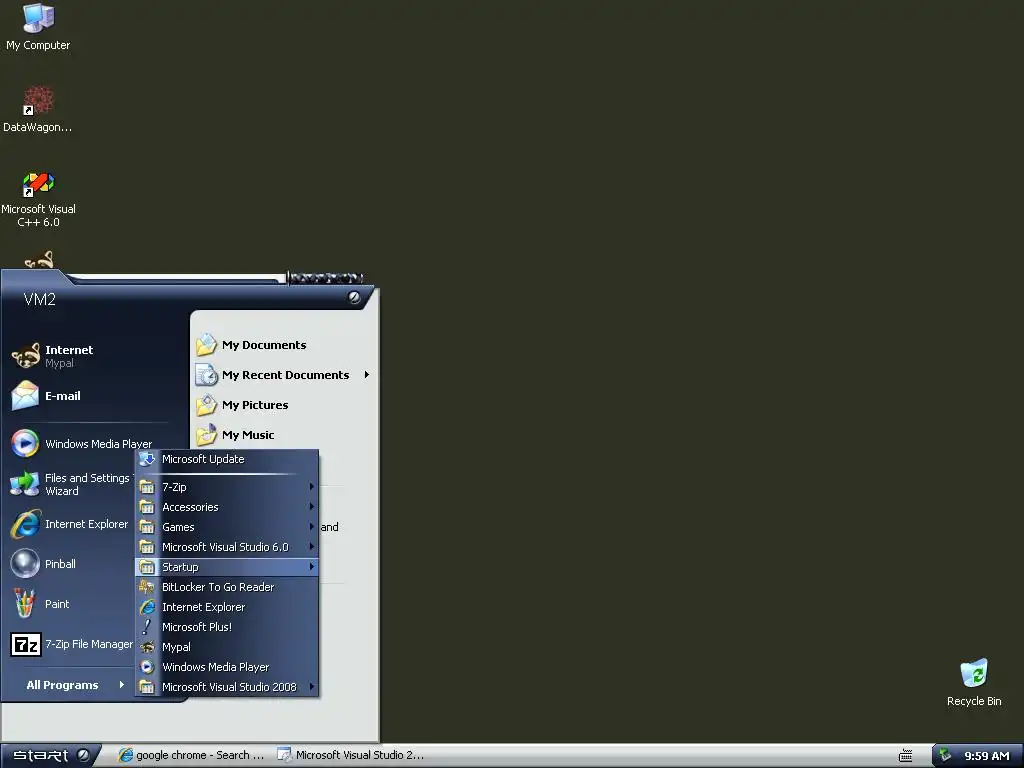
Task: Open Microsoft Plus! from All Programs
Action: click(227, 627)
